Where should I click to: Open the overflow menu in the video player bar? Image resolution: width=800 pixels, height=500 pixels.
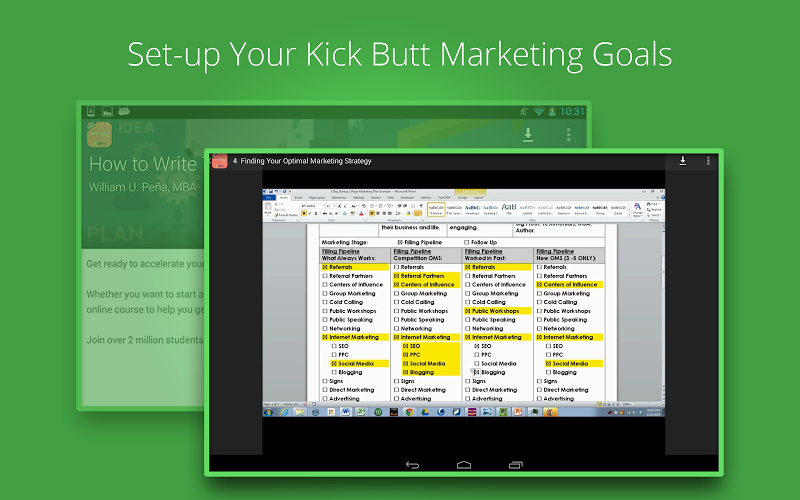click(708, 161)
